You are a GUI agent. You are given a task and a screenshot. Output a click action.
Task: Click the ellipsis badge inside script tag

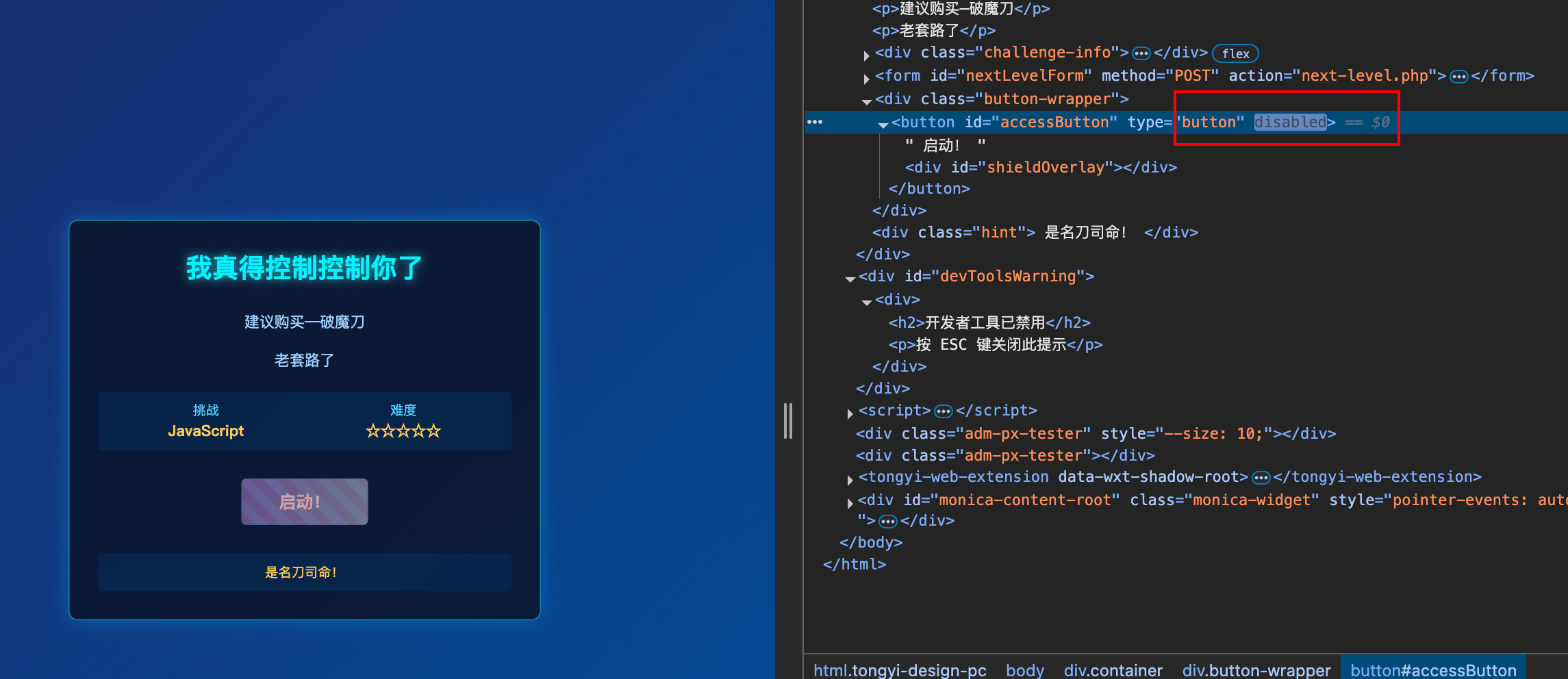coord(944,411)
